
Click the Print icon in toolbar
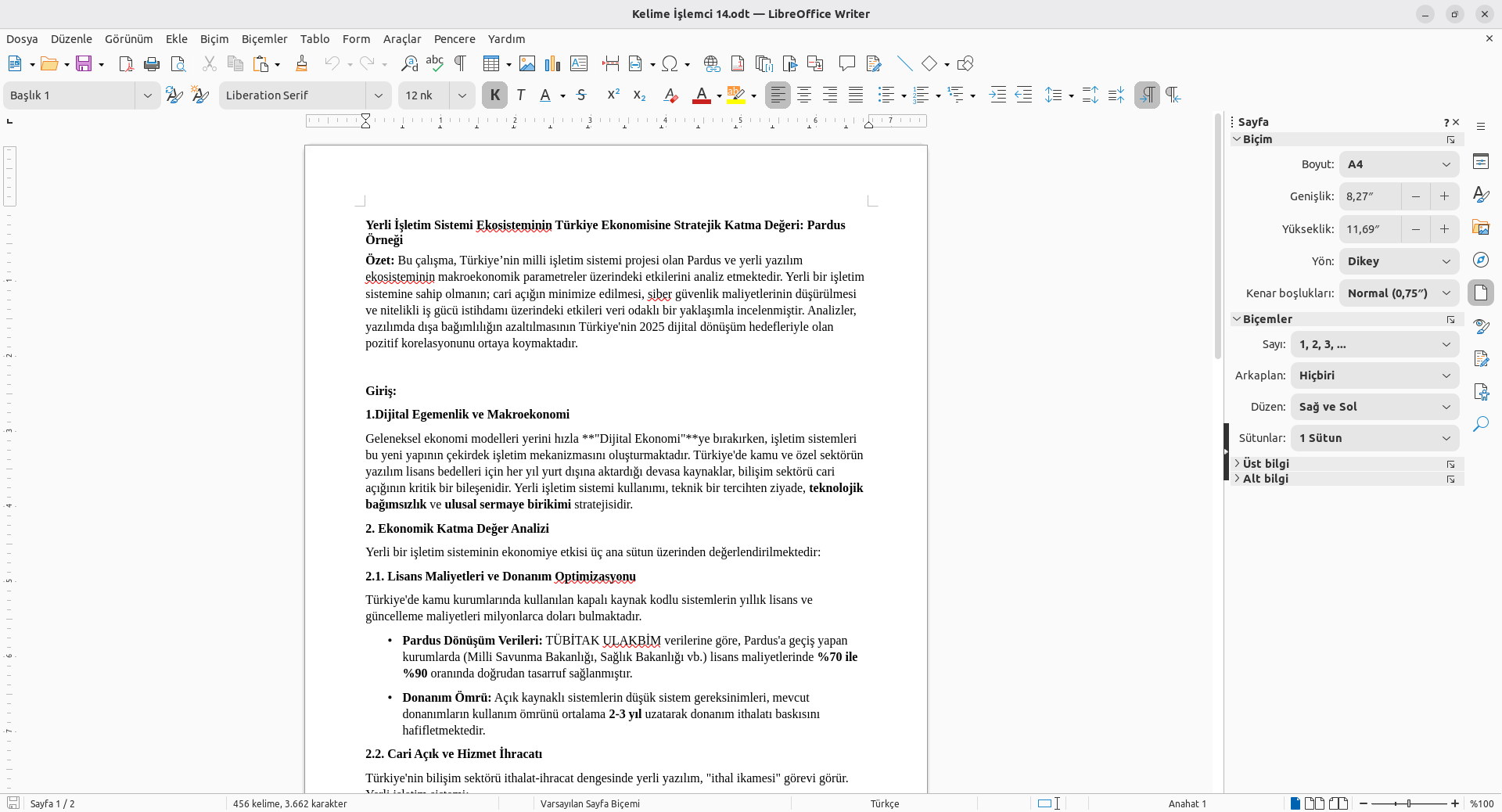tap(152, 64)
